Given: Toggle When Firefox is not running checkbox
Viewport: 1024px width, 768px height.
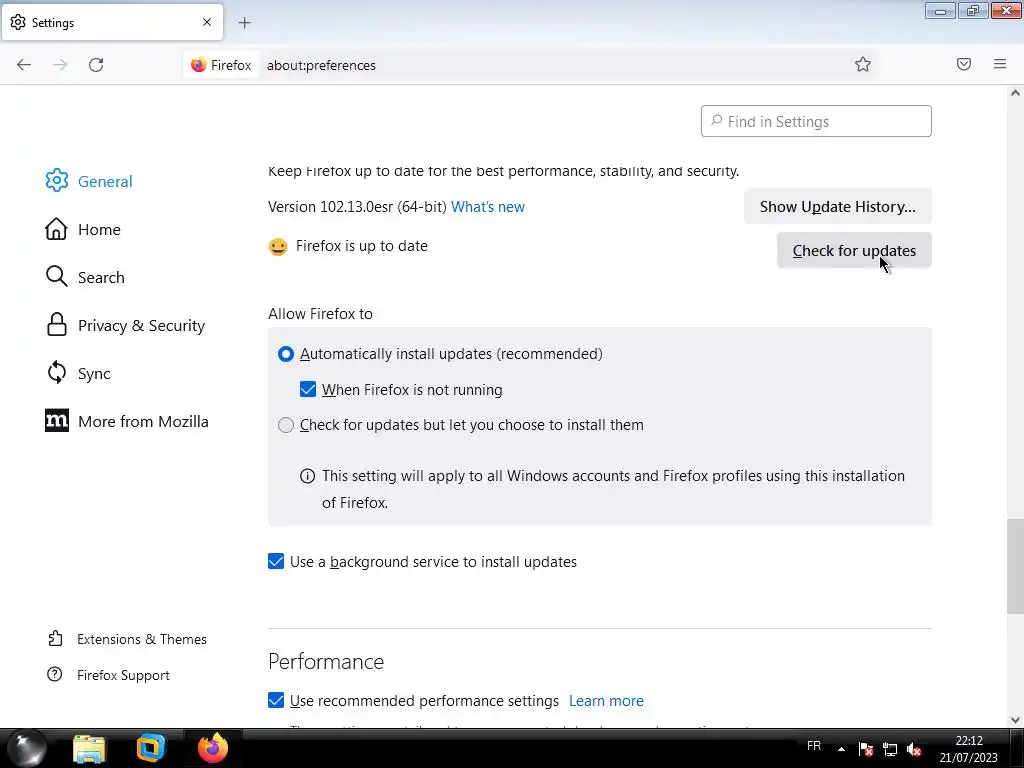Looking at the screenshot, I should point(308,389).
